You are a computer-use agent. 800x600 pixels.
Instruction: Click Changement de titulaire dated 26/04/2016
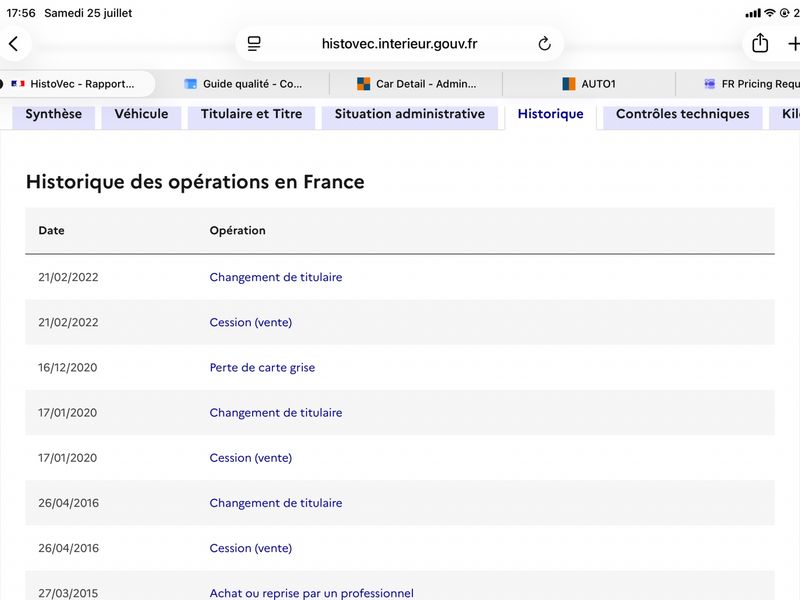tap(276, 503)
